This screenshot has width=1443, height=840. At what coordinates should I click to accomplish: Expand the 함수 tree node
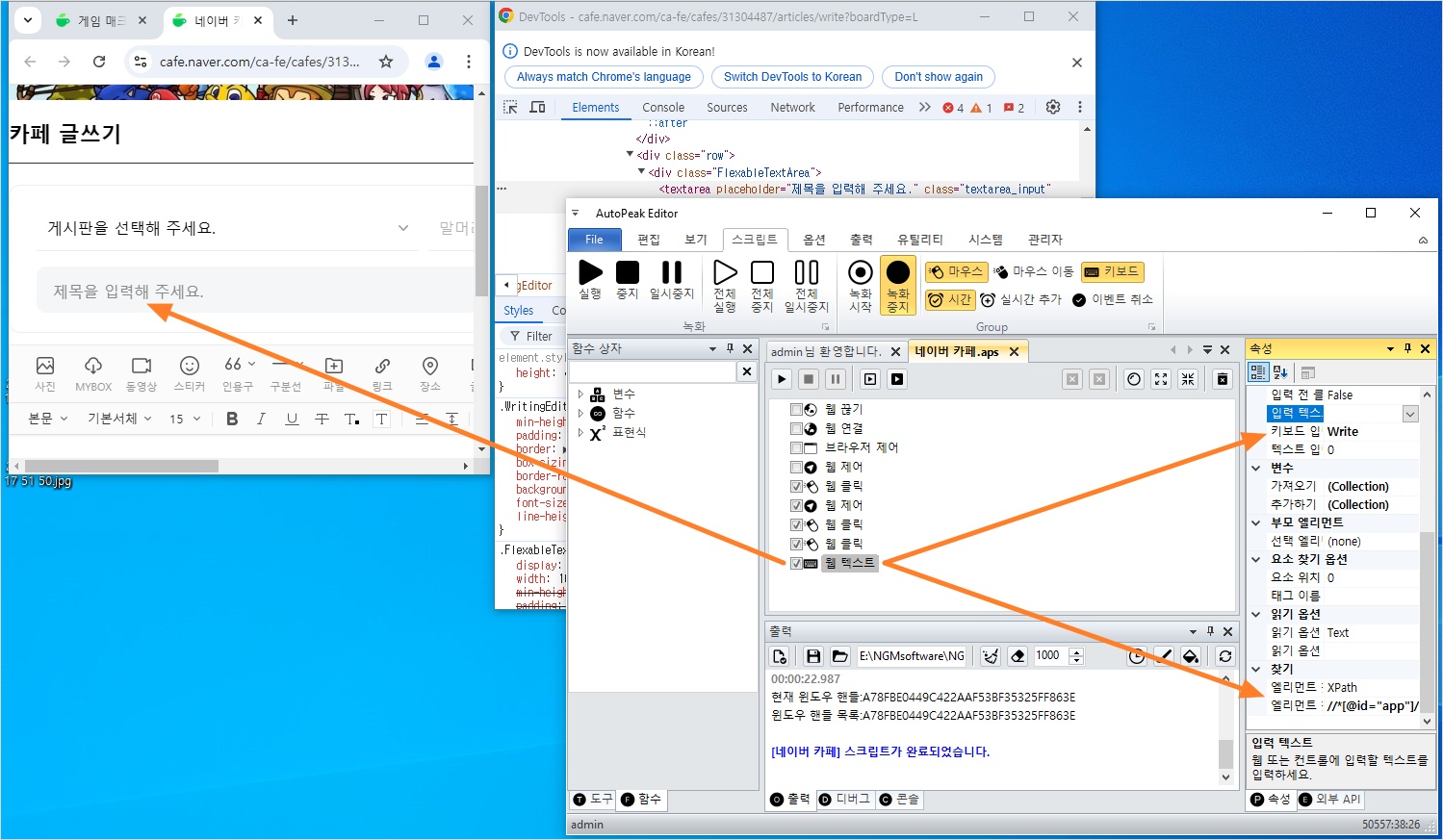pyautogui.click(x=580, y=413)
